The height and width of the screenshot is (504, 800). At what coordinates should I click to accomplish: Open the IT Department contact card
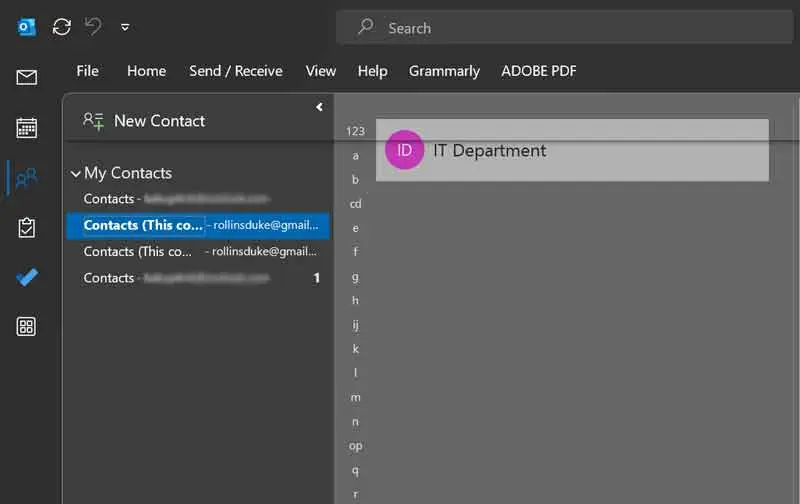click(x=572, y=150)
